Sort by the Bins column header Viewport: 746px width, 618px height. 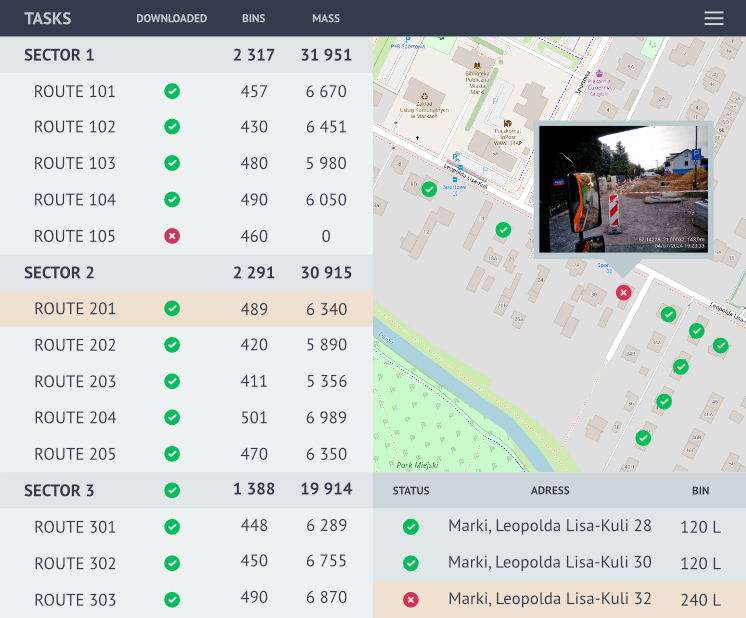point(253,18)
